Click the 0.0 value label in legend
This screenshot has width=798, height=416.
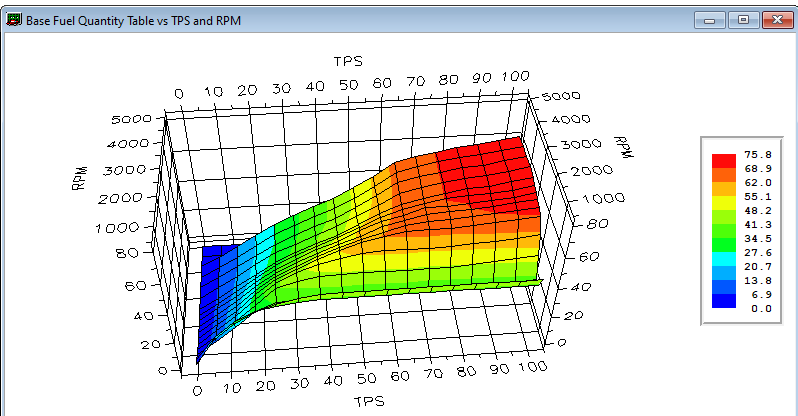[x=760, y=309]
